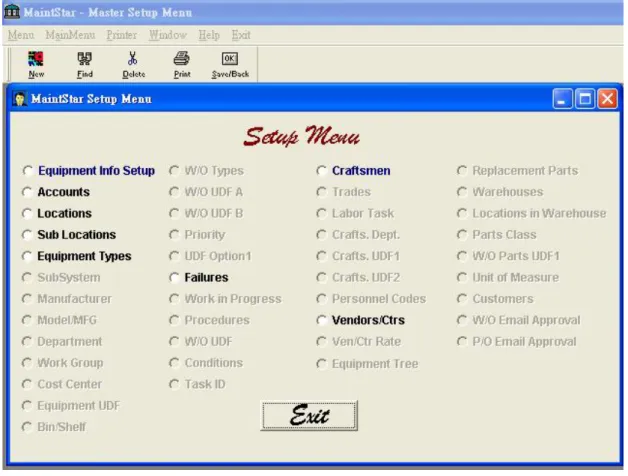Open the Window menu
Image resolution: width=628 pixels, height=476 pixels.
tap(168, 35)
